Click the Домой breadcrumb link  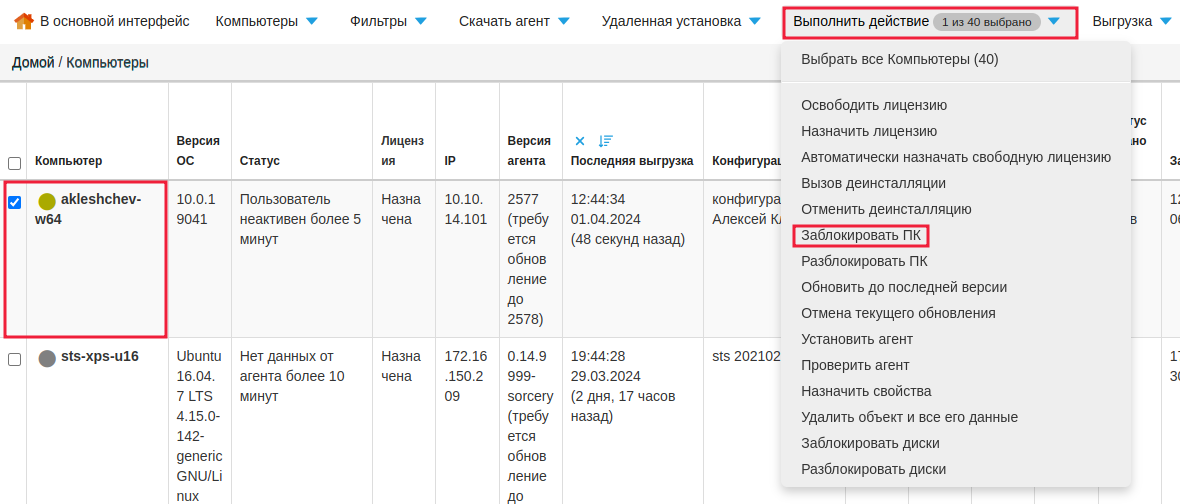coord(33,63)
